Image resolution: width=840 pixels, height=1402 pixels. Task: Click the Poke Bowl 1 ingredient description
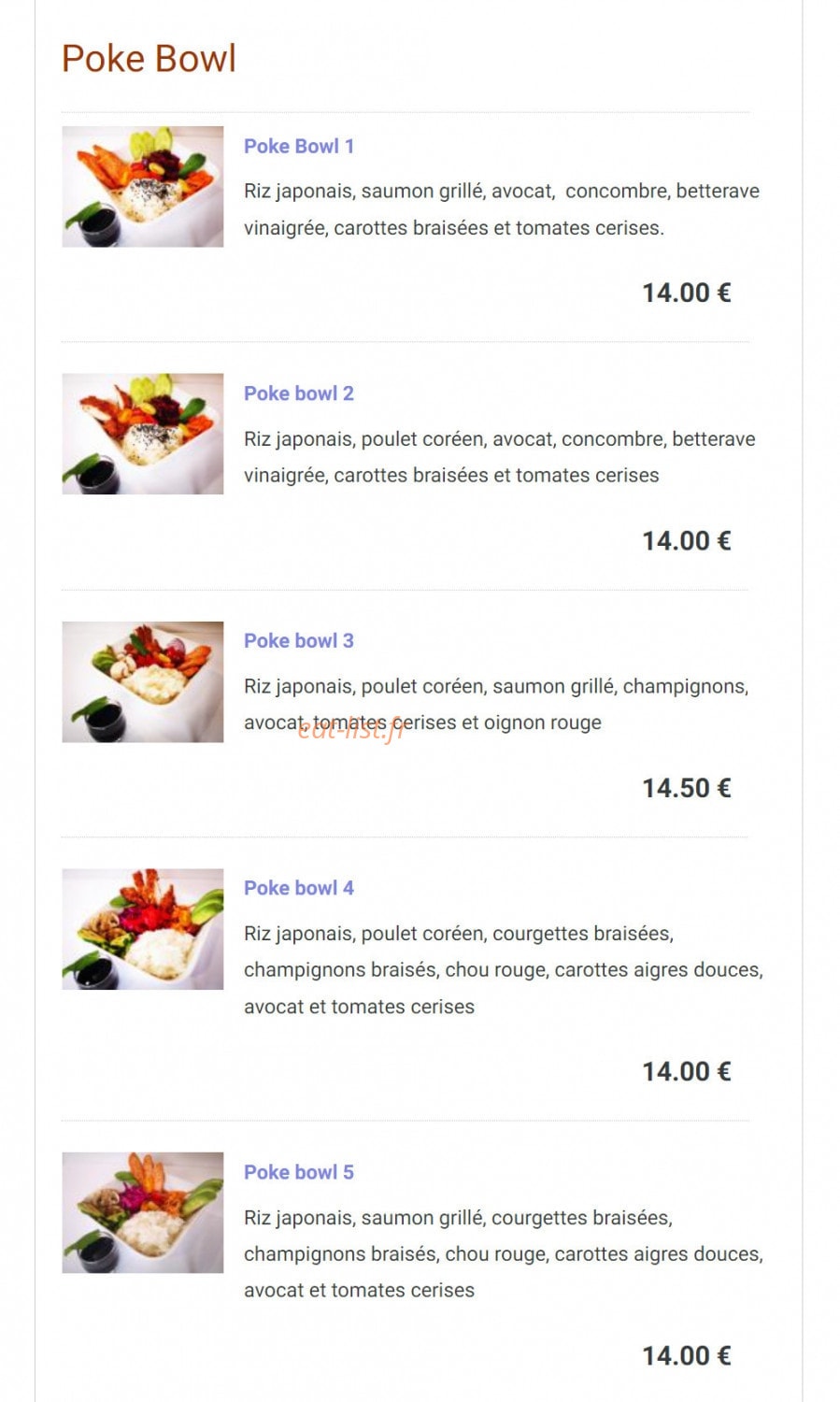click(x=502, y=209)
